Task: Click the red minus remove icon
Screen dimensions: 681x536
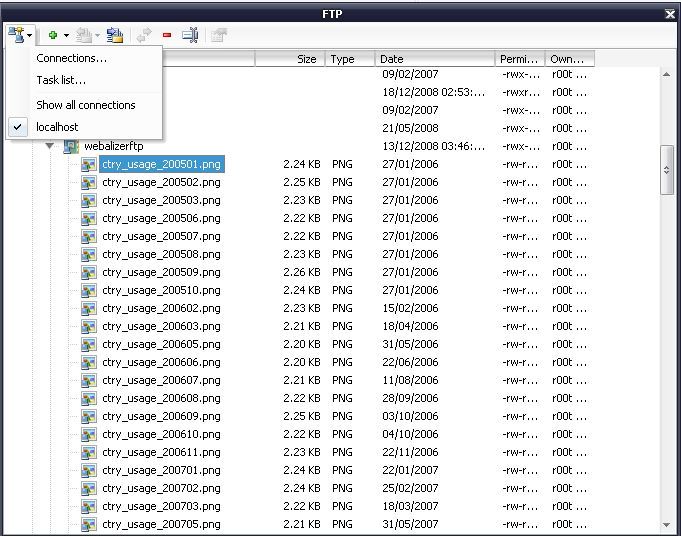Action: (167, 35)
